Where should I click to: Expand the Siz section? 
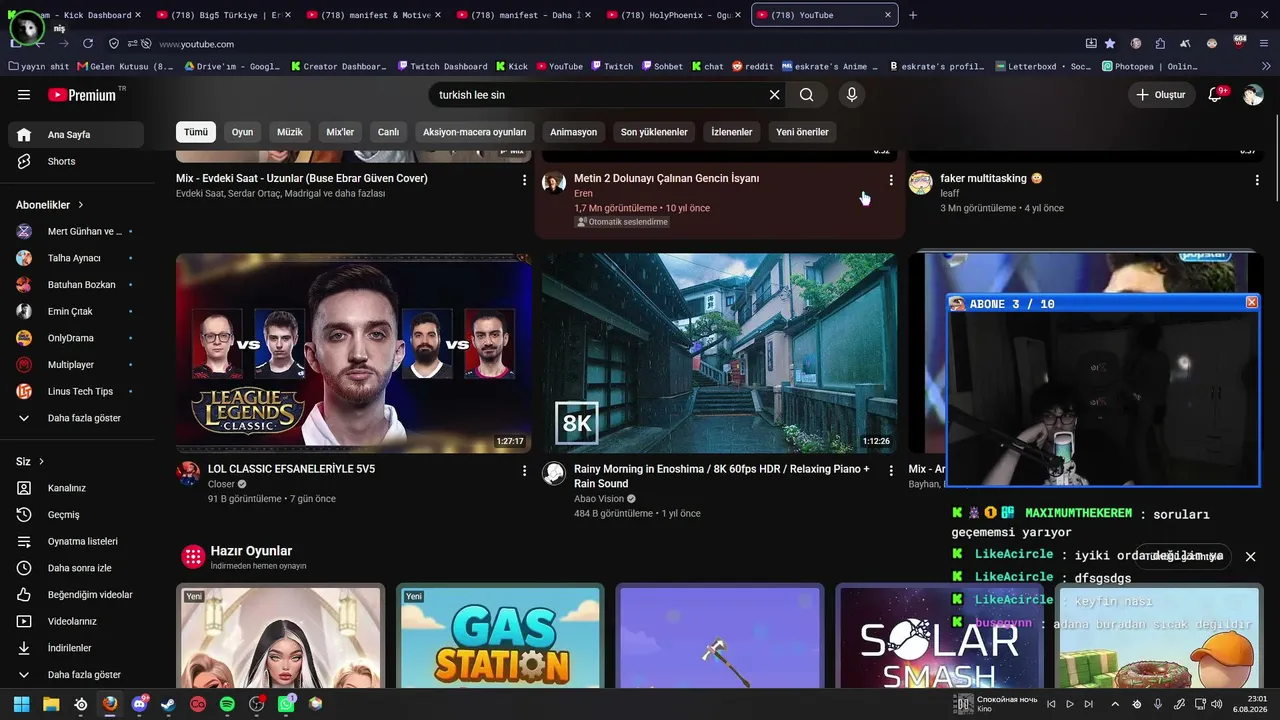[x=31, y=461]
